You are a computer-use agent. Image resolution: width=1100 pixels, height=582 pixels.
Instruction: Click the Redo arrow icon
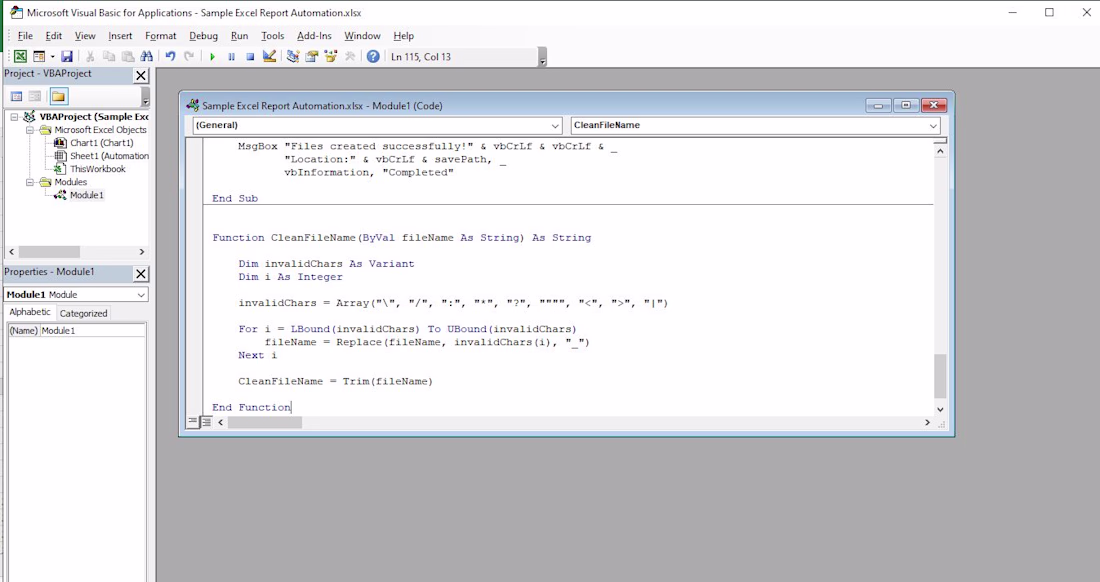click(x=189, y=57)
